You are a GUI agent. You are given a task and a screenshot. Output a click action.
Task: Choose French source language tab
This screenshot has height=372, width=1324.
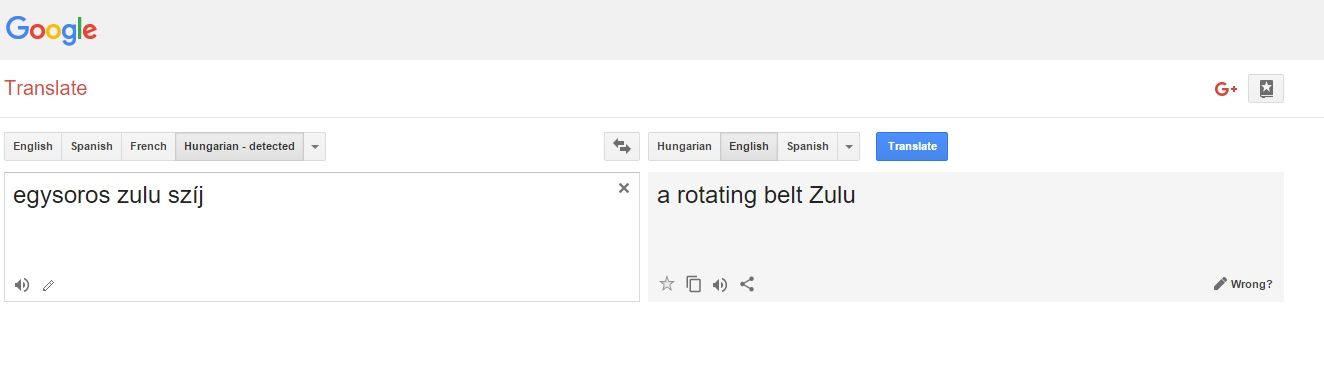tap(148, 146)
